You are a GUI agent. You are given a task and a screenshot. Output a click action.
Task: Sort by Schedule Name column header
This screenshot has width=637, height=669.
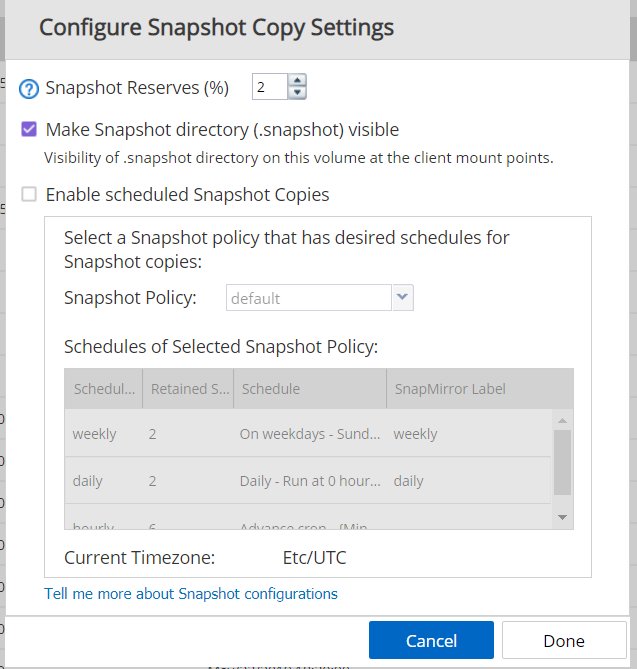tap(104, 389)
